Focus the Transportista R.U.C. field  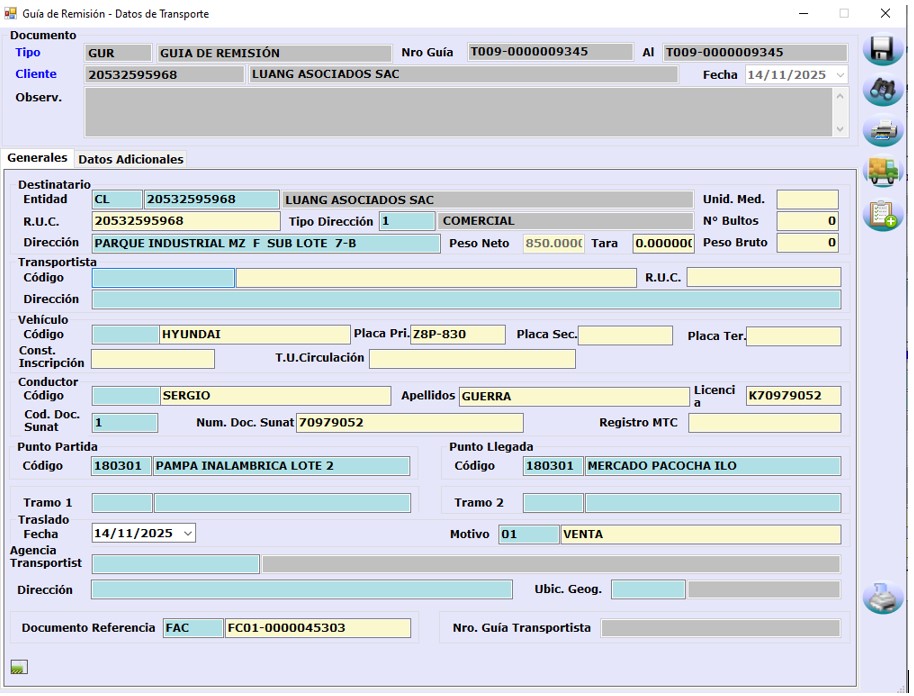[x=763, y=277]
